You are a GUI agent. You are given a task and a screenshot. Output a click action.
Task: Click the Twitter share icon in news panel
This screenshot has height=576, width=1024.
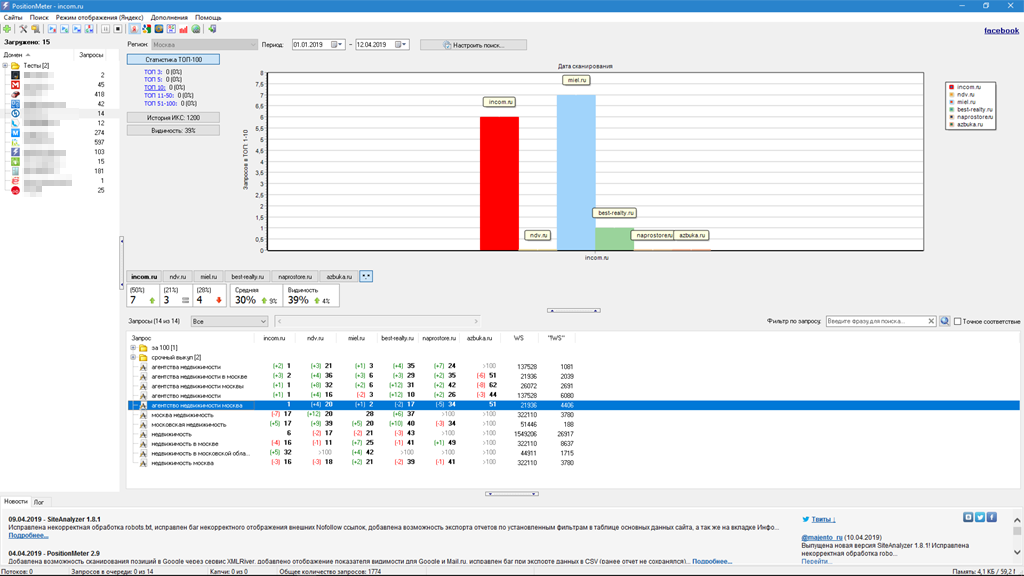(980, 517)
